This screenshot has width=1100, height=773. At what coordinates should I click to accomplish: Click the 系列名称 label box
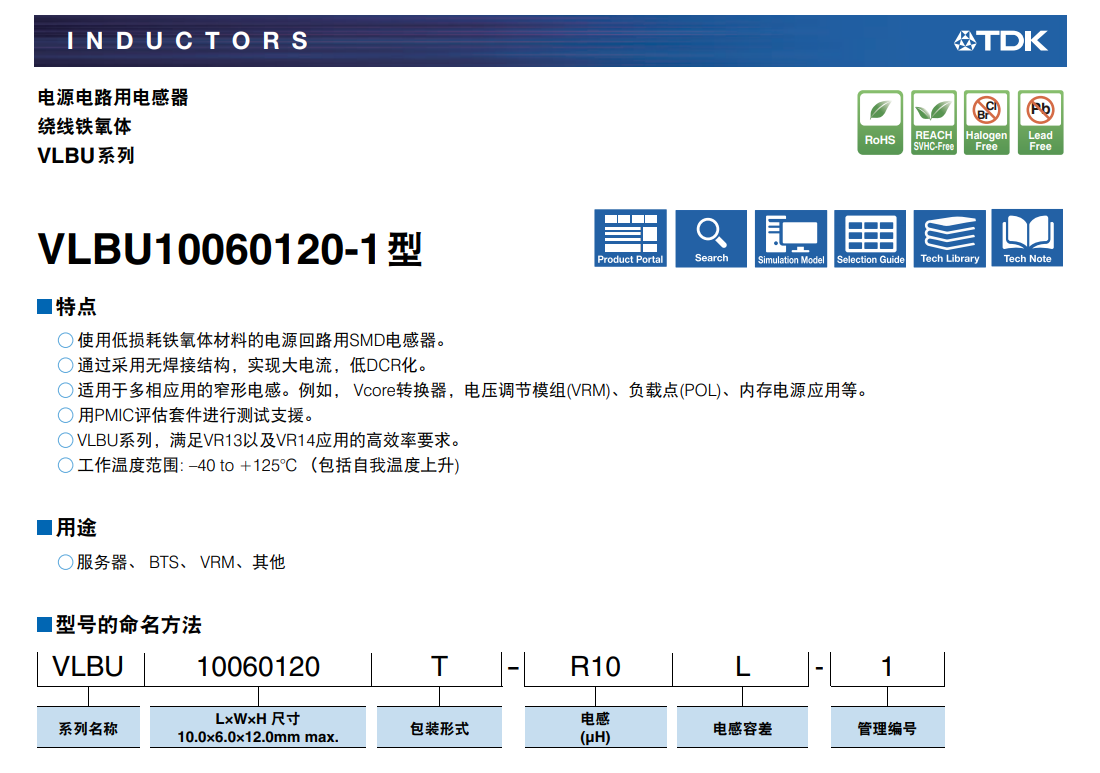88,727
